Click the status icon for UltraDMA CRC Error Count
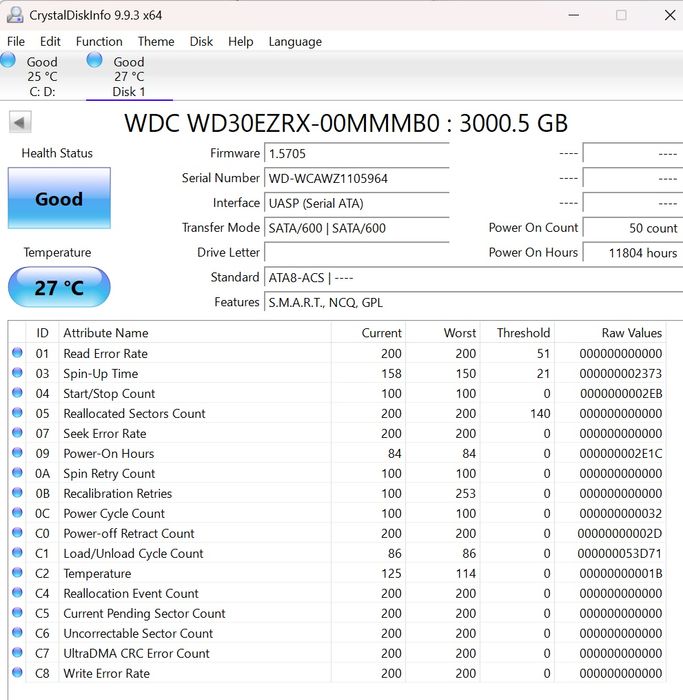Viewport: 683px width, 700px height. pos(17,653)
